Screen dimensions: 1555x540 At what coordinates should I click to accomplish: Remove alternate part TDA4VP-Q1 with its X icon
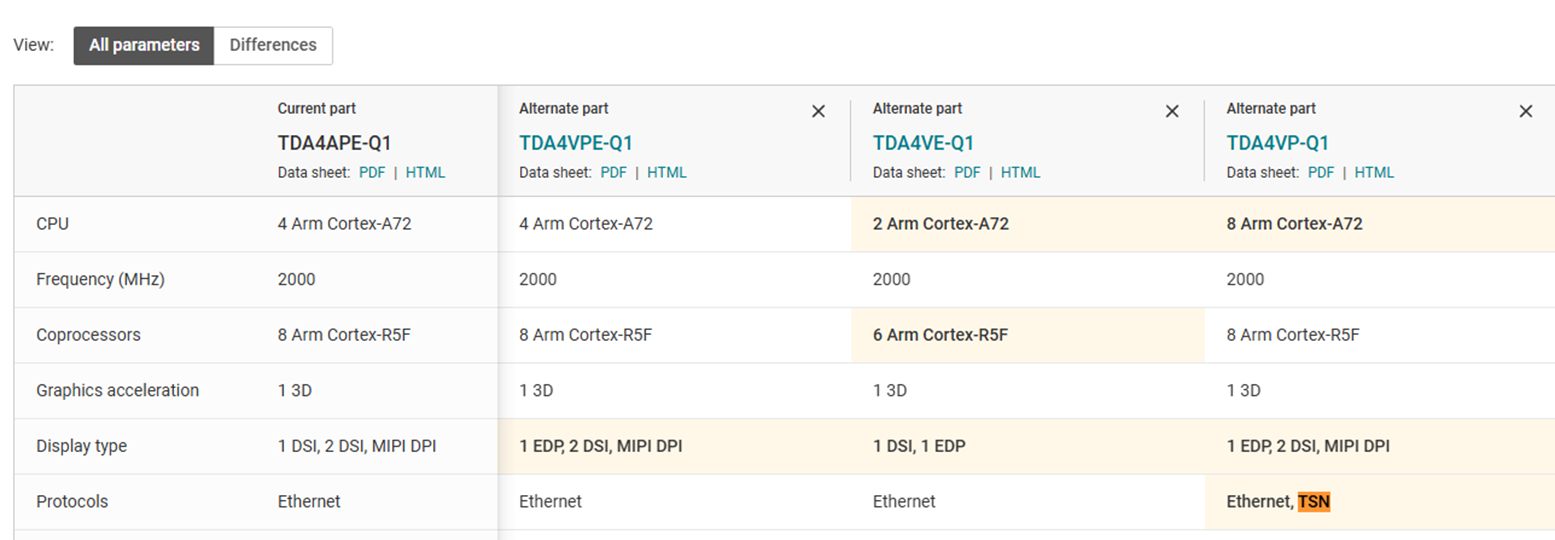[1526, 112]
